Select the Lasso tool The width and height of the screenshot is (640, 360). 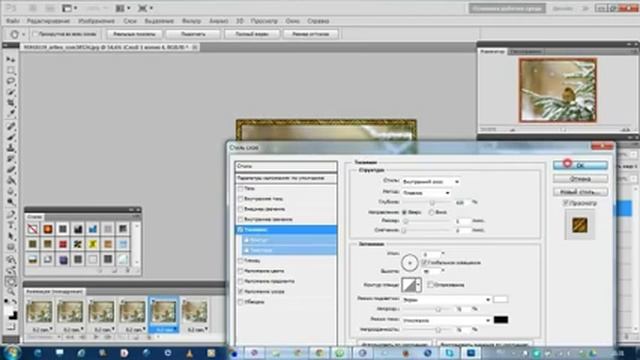coord(11,81)
